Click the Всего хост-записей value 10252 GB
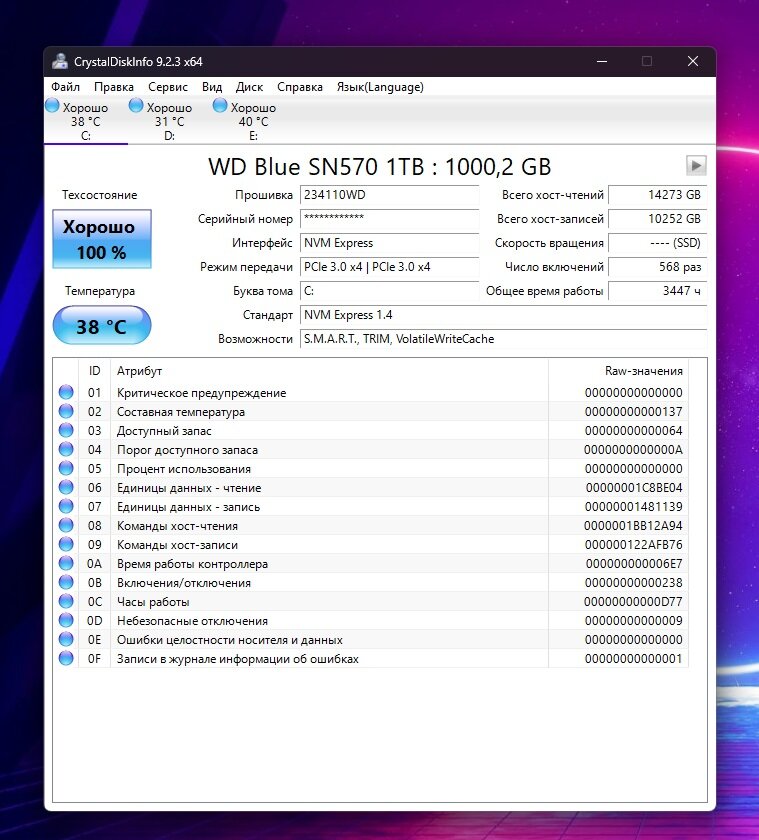 658,219
